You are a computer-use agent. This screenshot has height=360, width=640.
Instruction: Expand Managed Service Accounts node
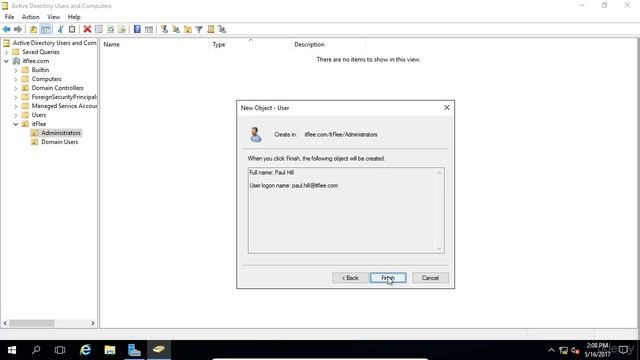click(16, 106)
